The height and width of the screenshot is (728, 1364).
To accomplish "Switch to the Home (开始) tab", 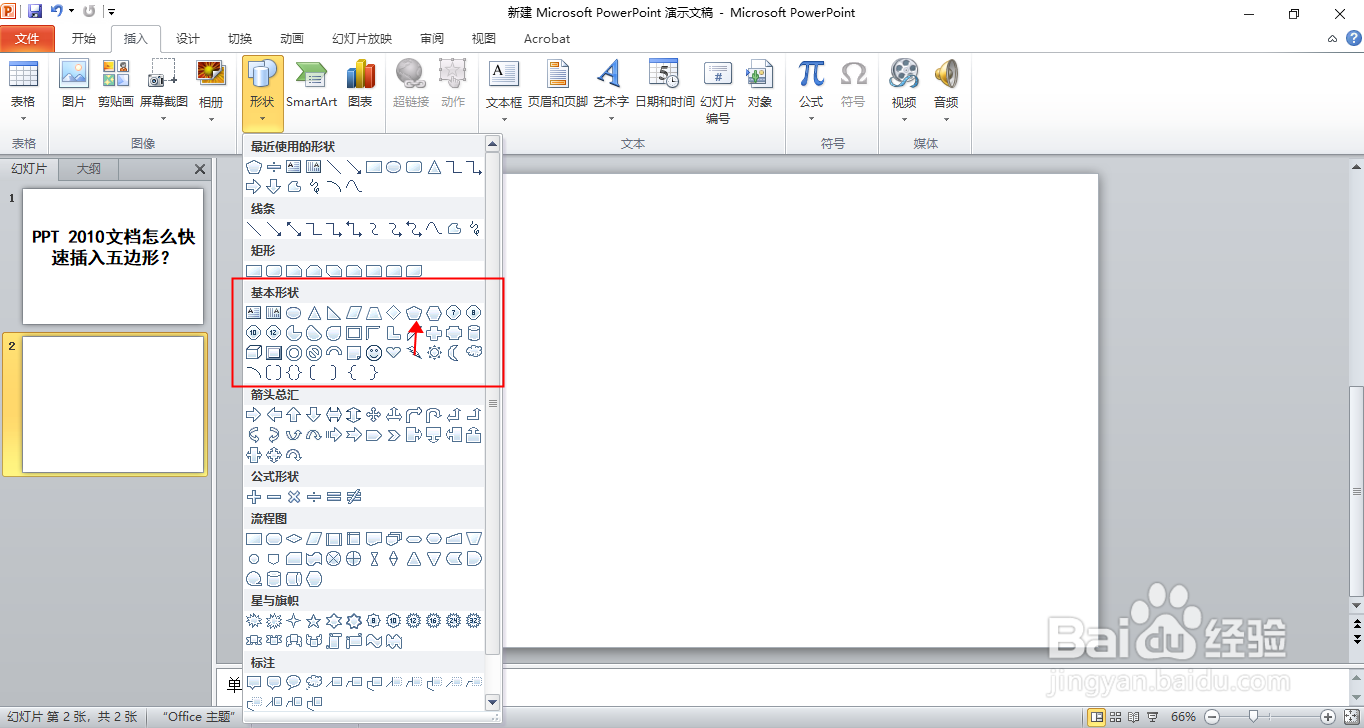I will pyautogui.click(x=84, y=39).
